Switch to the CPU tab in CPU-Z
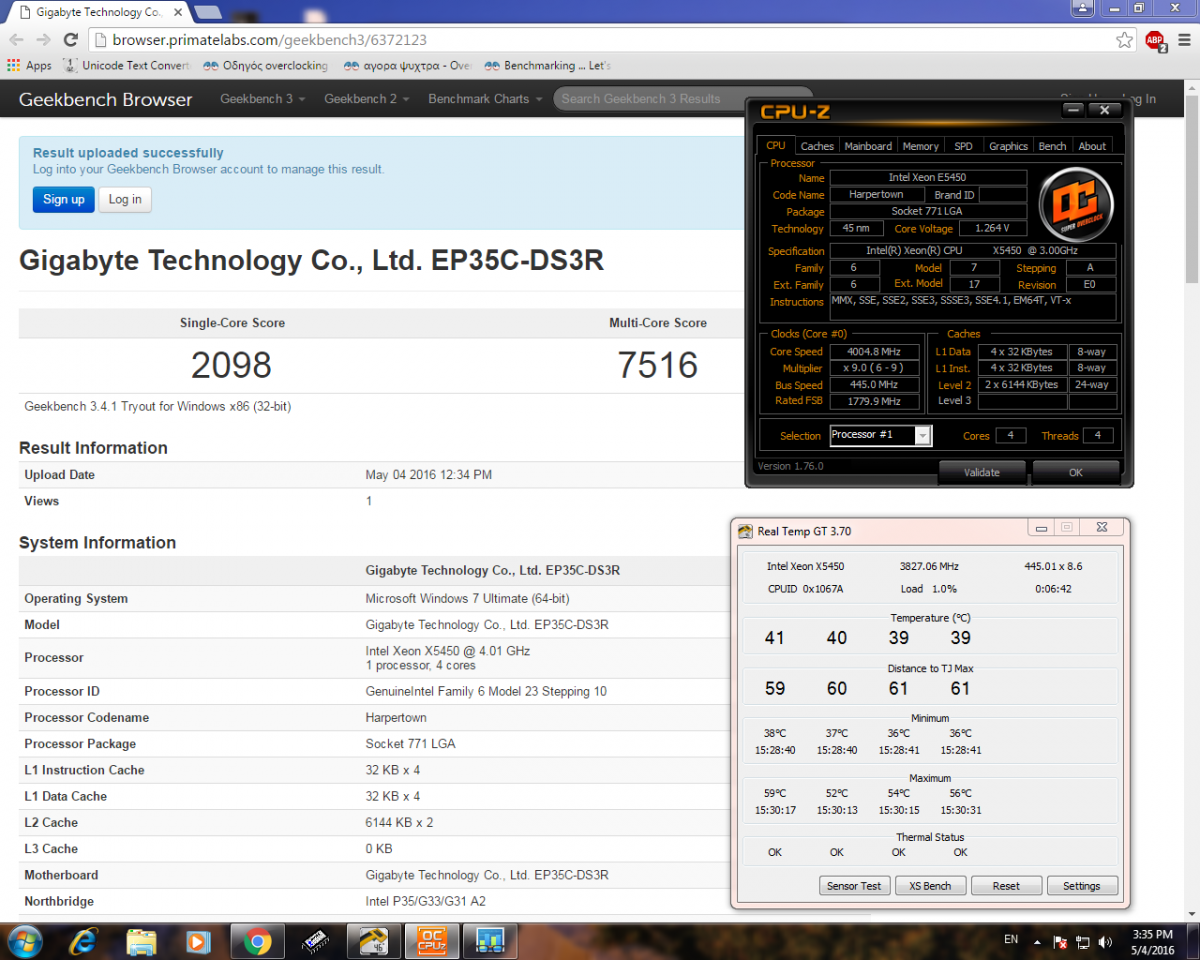Screen dimensions: 1200x960 coord(775,146)
